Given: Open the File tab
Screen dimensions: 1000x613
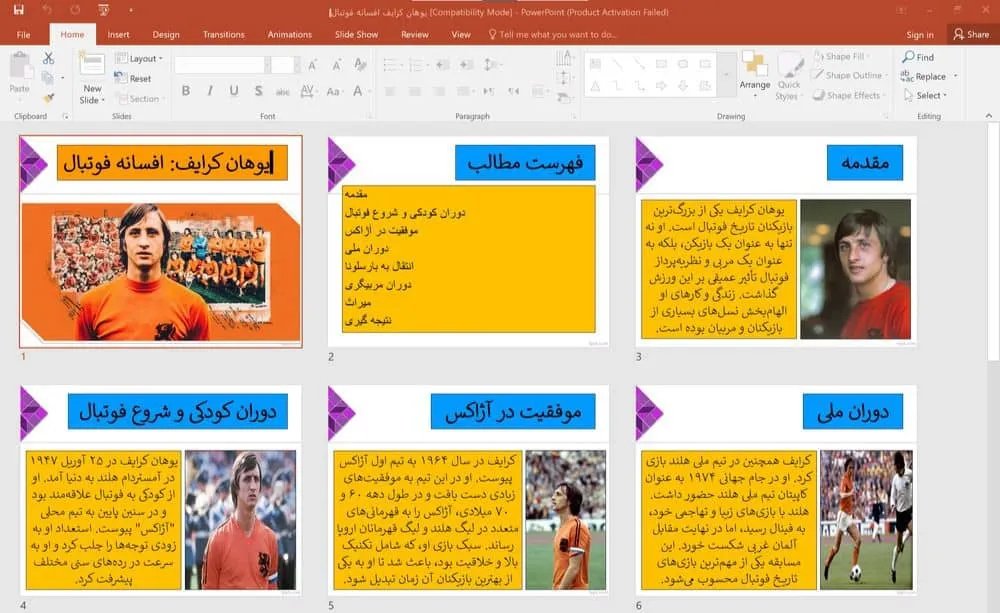Looking at the screenshot, I should click(24, 34).
